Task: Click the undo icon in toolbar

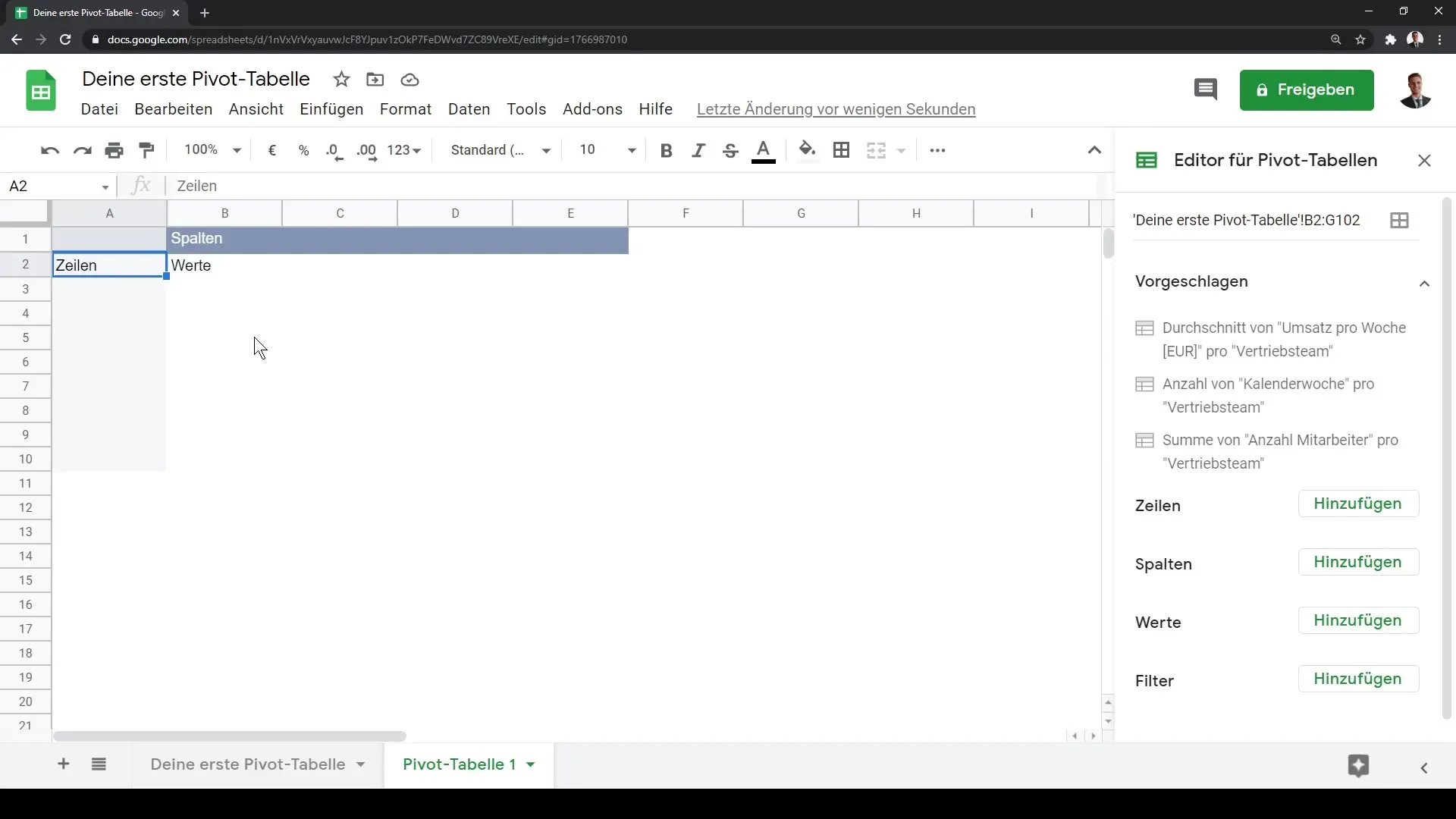Action: pyautogui.click(x=50, y=150)
